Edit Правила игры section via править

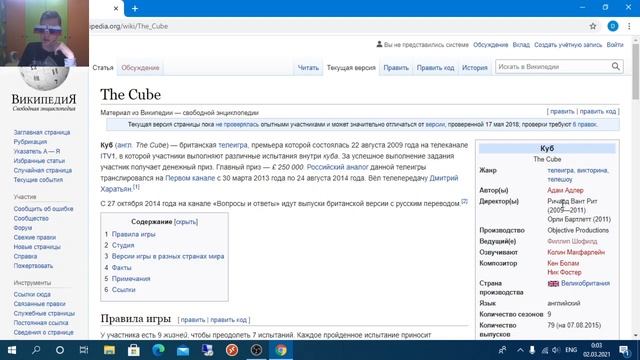click(193, 320)
